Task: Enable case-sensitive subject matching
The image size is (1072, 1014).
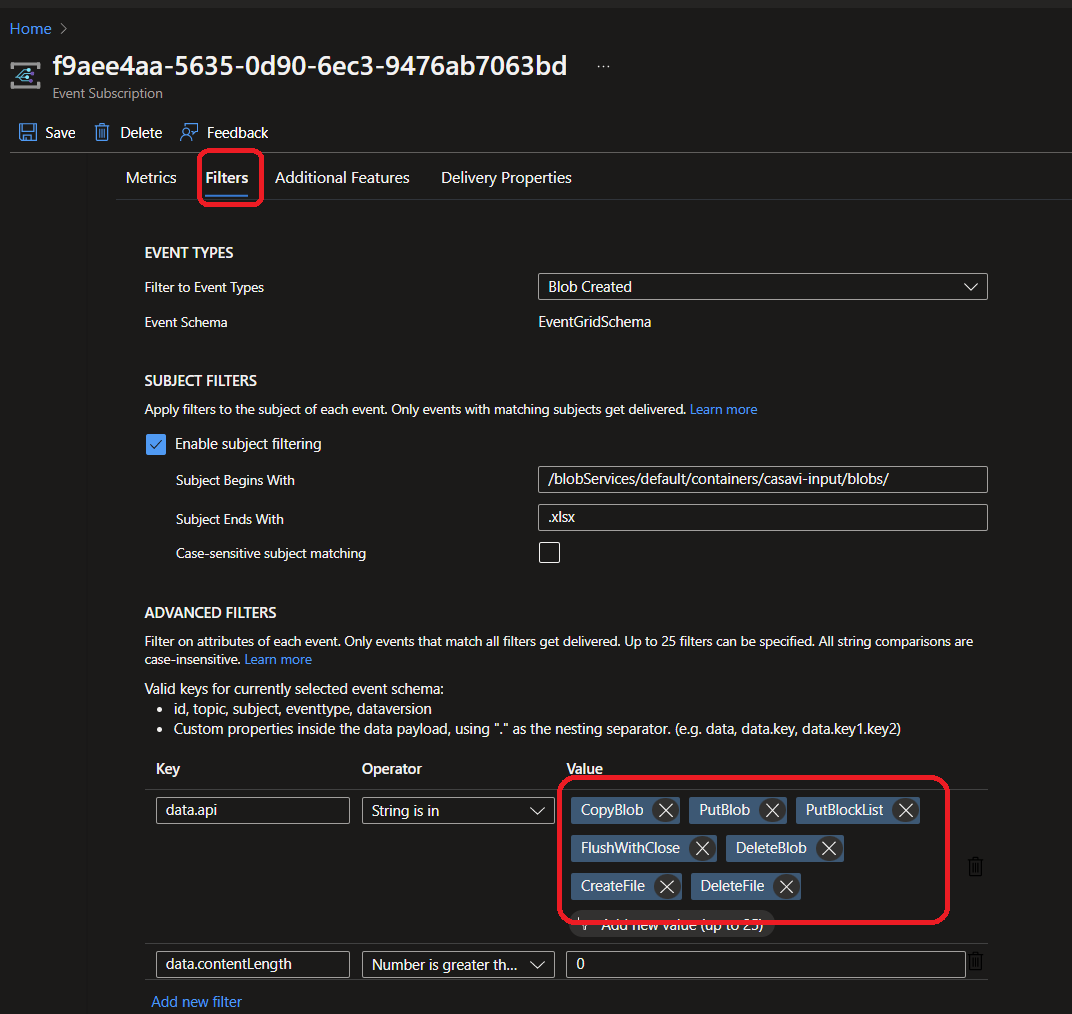Action: [x=549, y=551]
